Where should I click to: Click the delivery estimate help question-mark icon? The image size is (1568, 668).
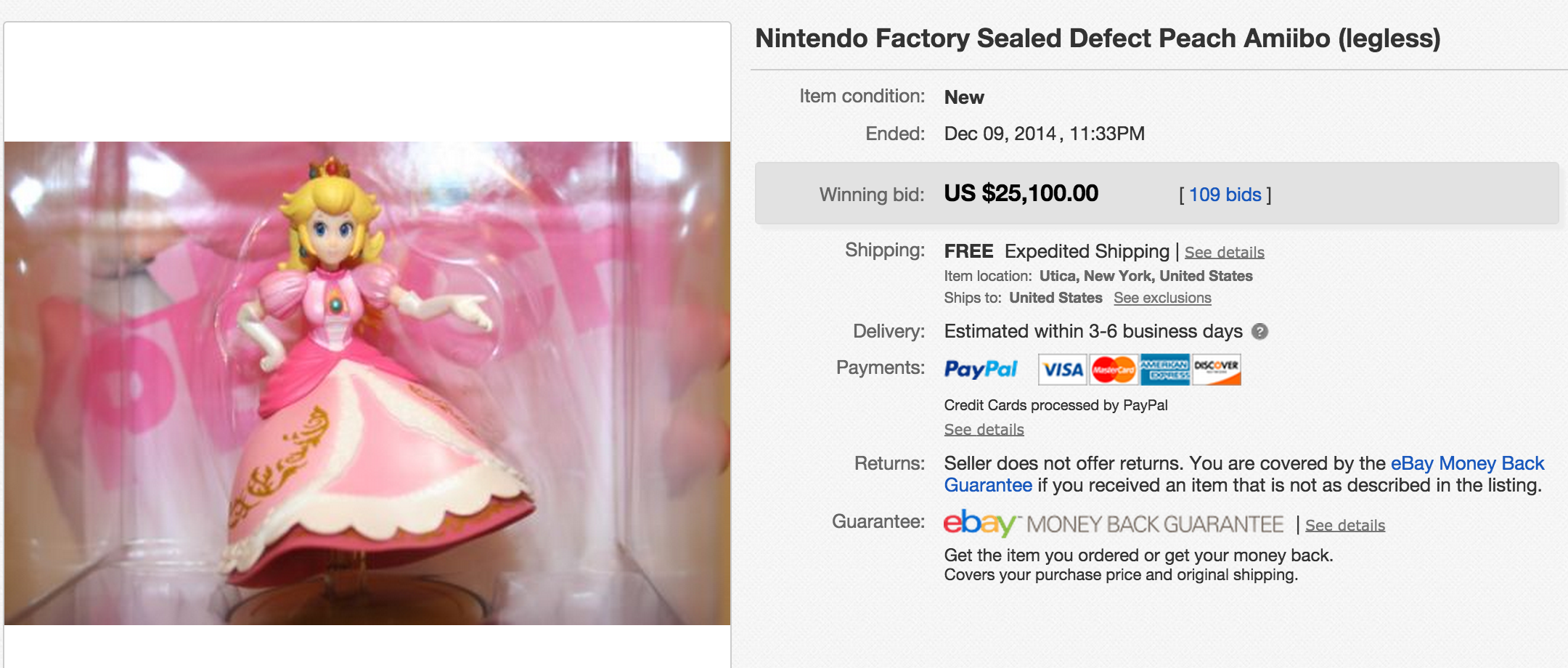1260,332
